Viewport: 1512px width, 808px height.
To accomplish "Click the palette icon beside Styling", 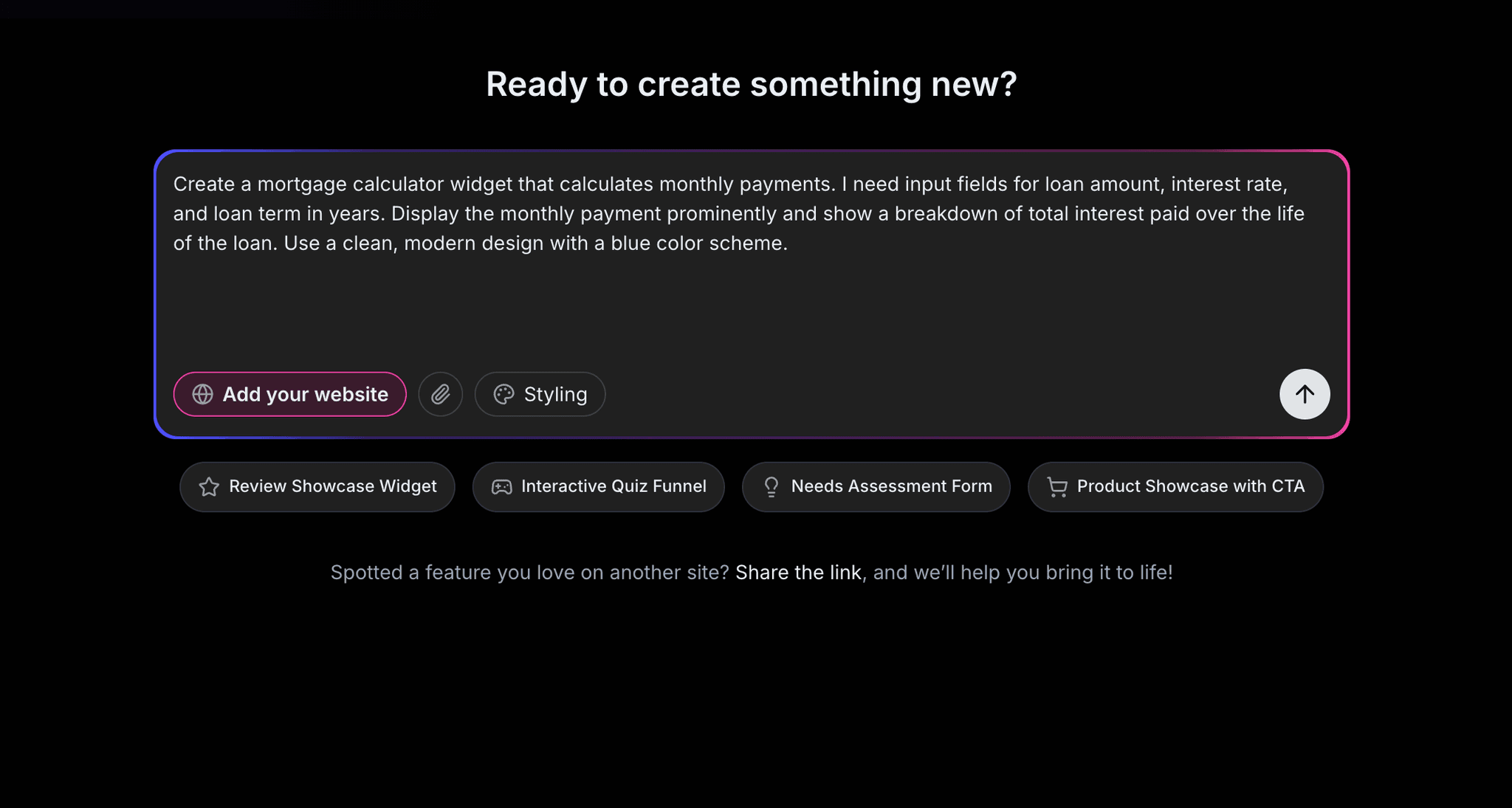I will [504, 394].
